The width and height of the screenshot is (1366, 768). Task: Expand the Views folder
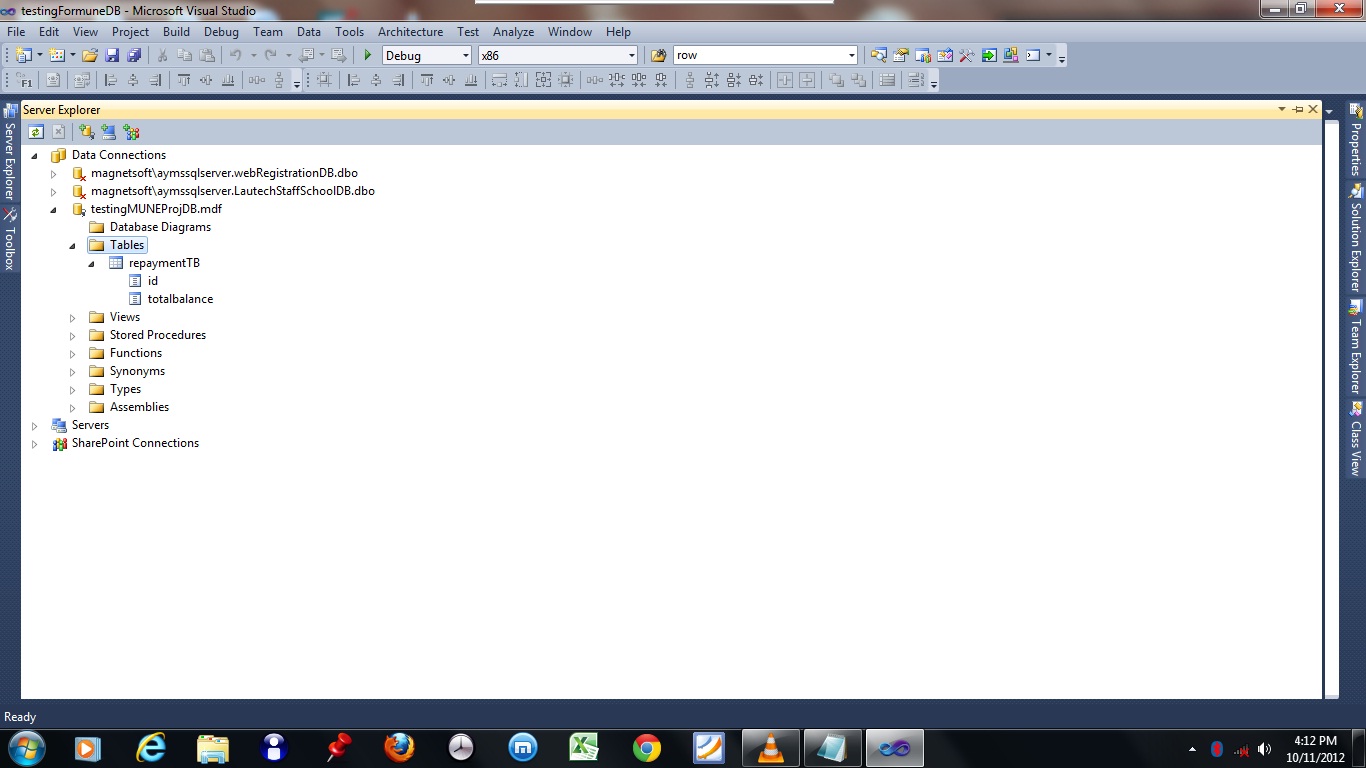pos(73,318)
